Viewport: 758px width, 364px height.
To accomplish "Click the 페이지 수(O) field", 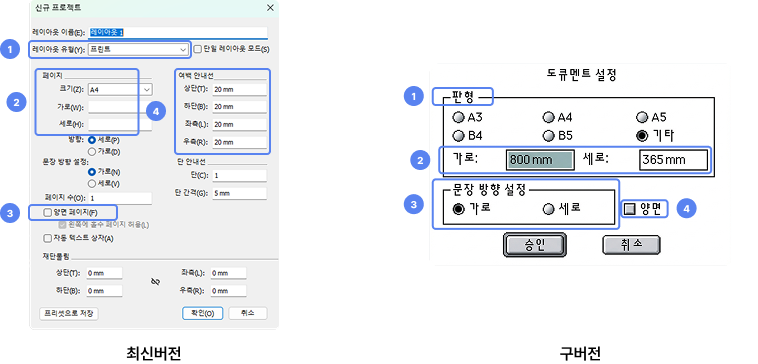I will 120,198.
